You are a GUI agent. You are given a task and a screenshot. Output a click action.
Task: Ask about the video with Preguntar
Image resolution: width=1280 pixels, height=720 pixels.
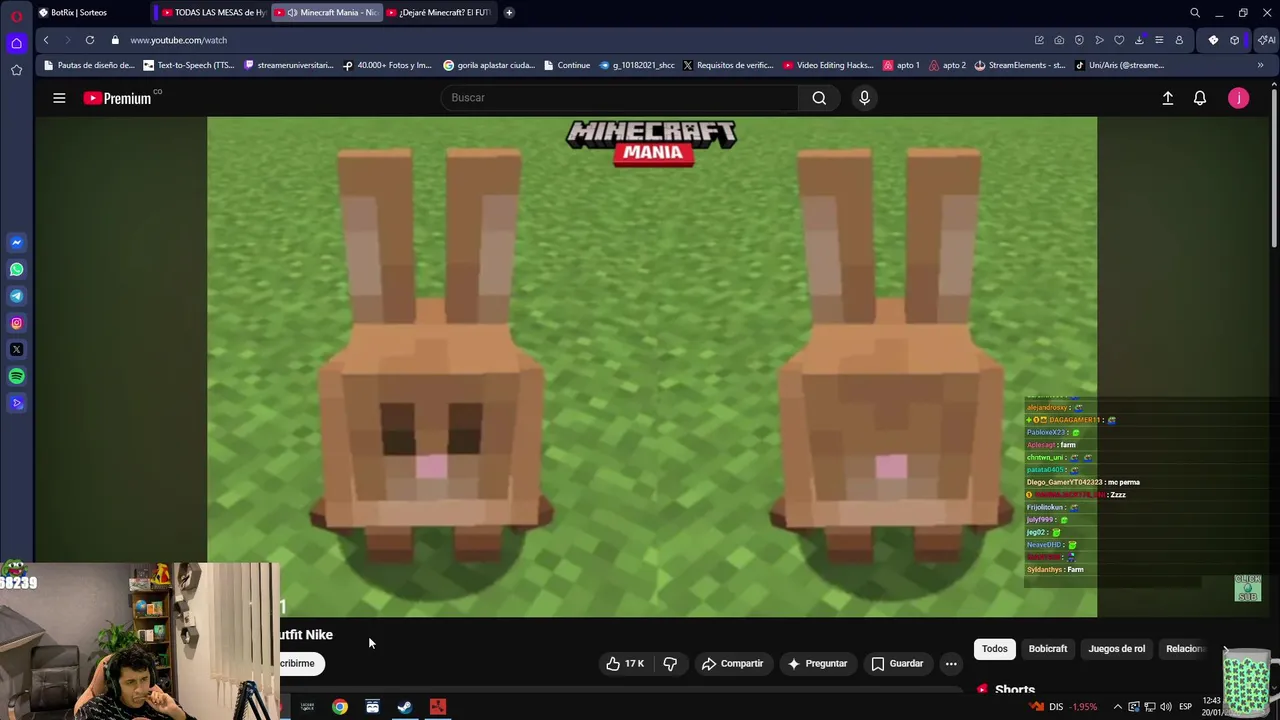[x=817, y=664]
